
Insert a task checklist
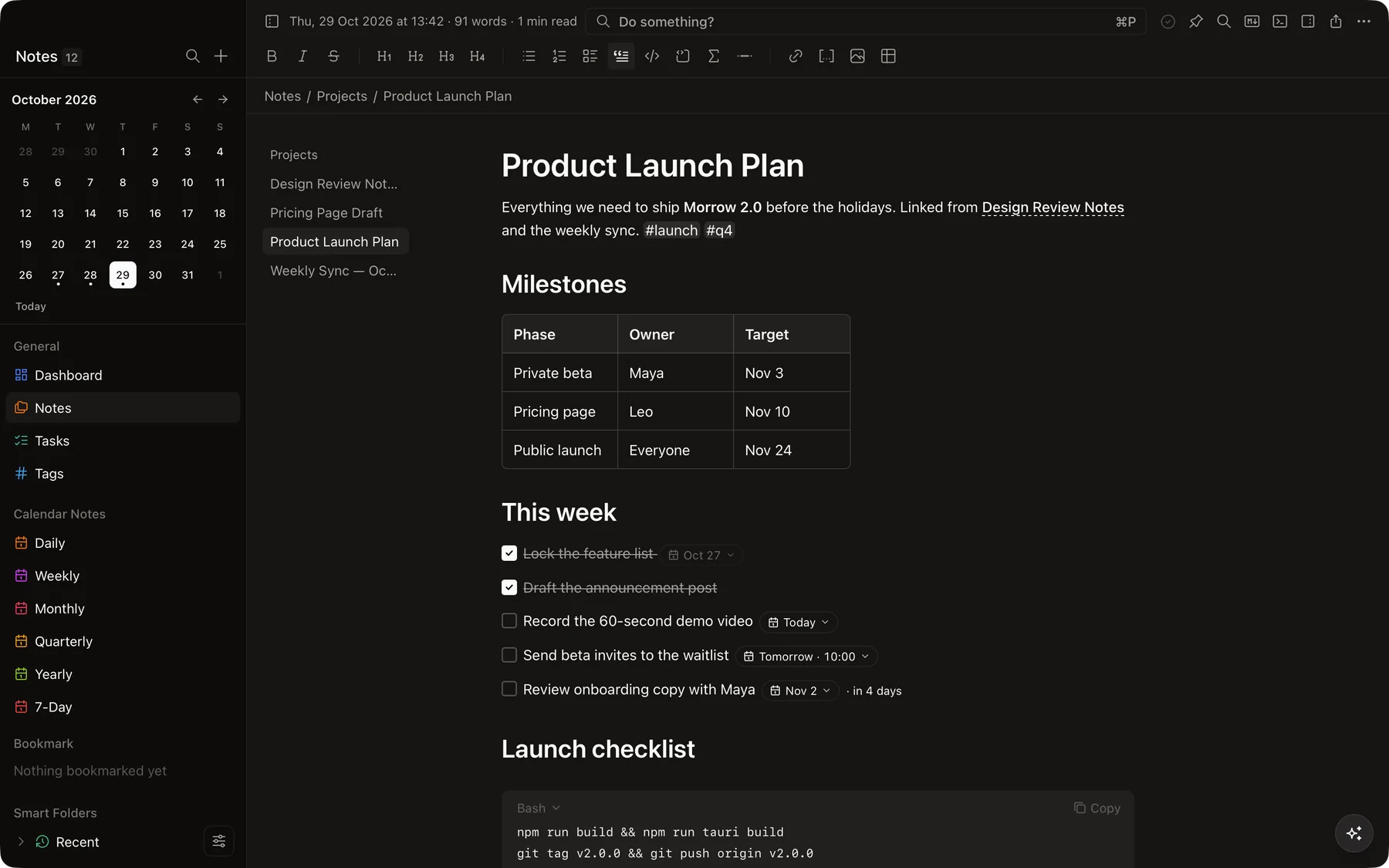click(x=590, y=56)
